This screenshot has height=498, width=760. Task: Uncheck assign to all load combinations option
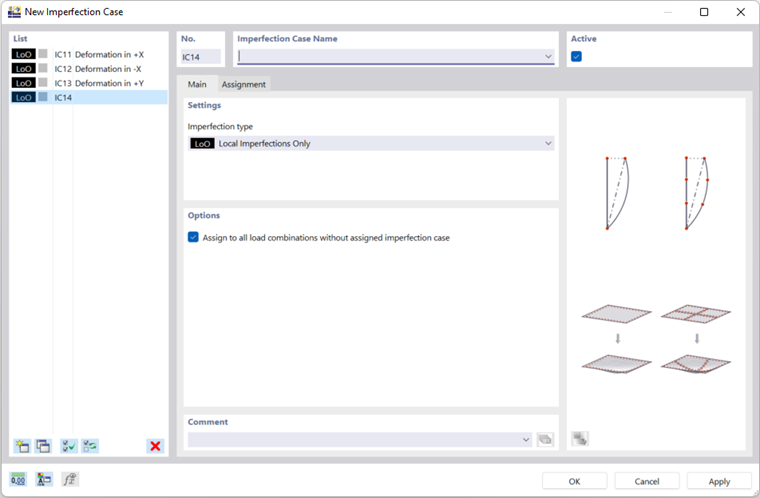point(193,237)
